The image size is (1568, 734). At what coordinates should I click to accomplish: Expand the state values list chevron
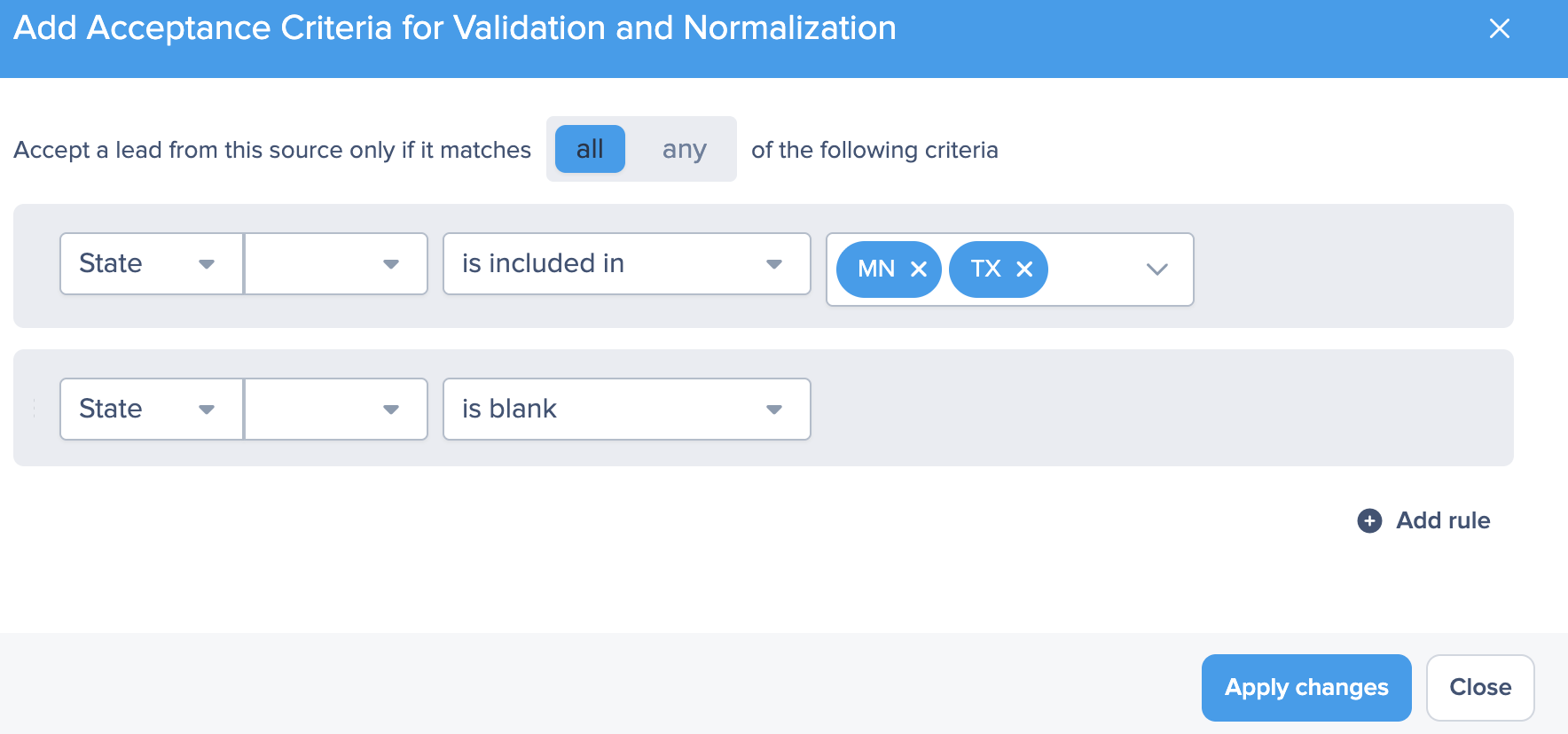click(1156, 269)
